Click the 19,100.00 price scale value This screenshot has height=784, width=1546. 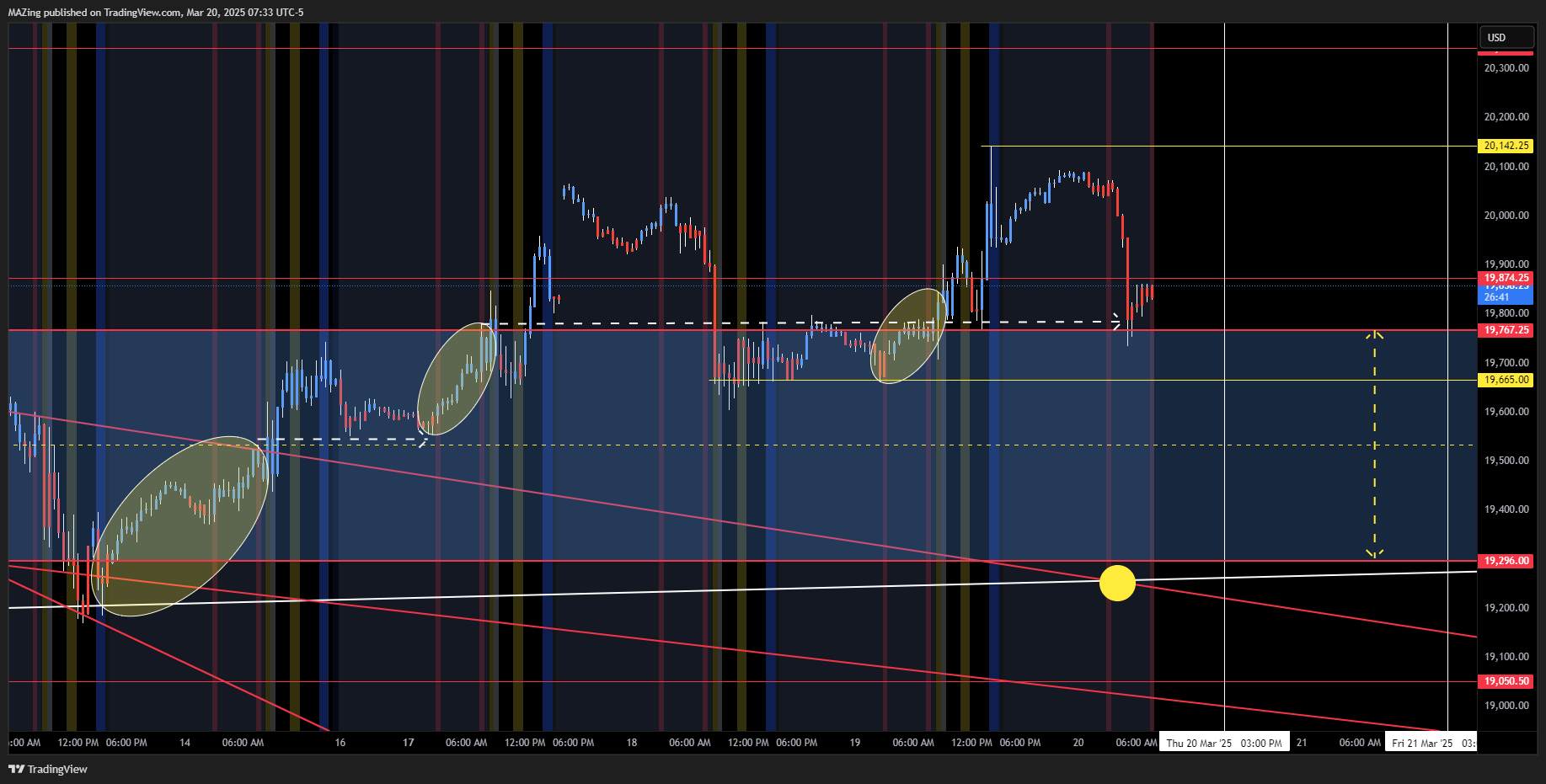[1506, 657]
